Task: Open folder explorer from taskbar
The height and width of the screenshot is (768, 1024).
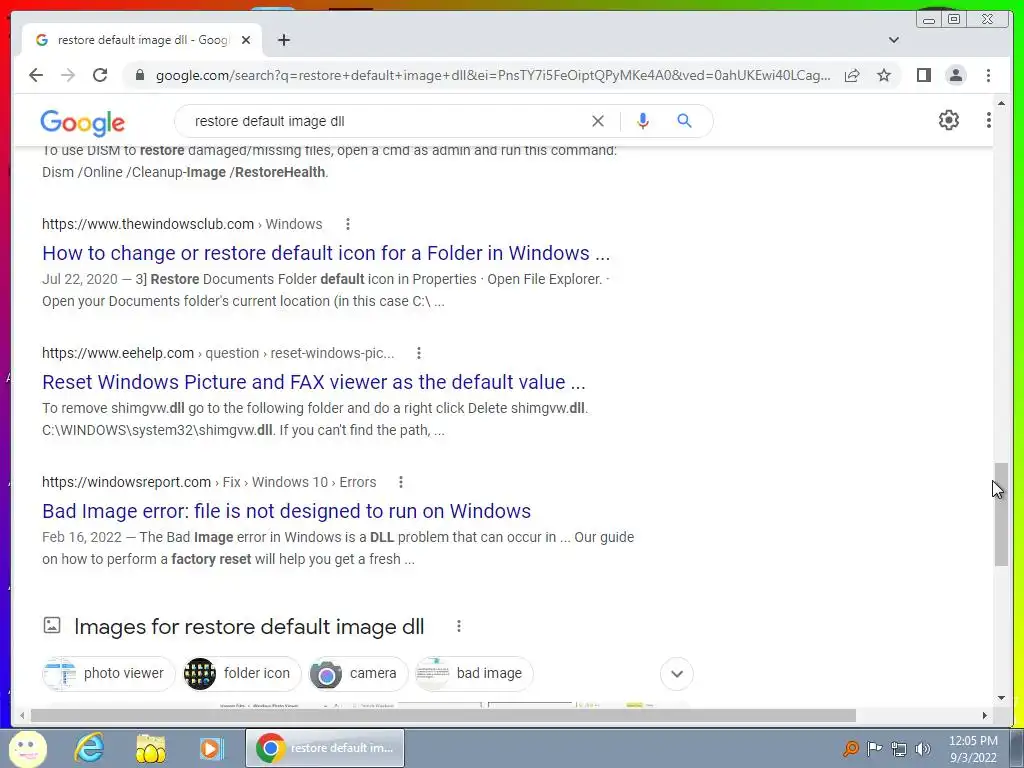Action: [150, 748]
